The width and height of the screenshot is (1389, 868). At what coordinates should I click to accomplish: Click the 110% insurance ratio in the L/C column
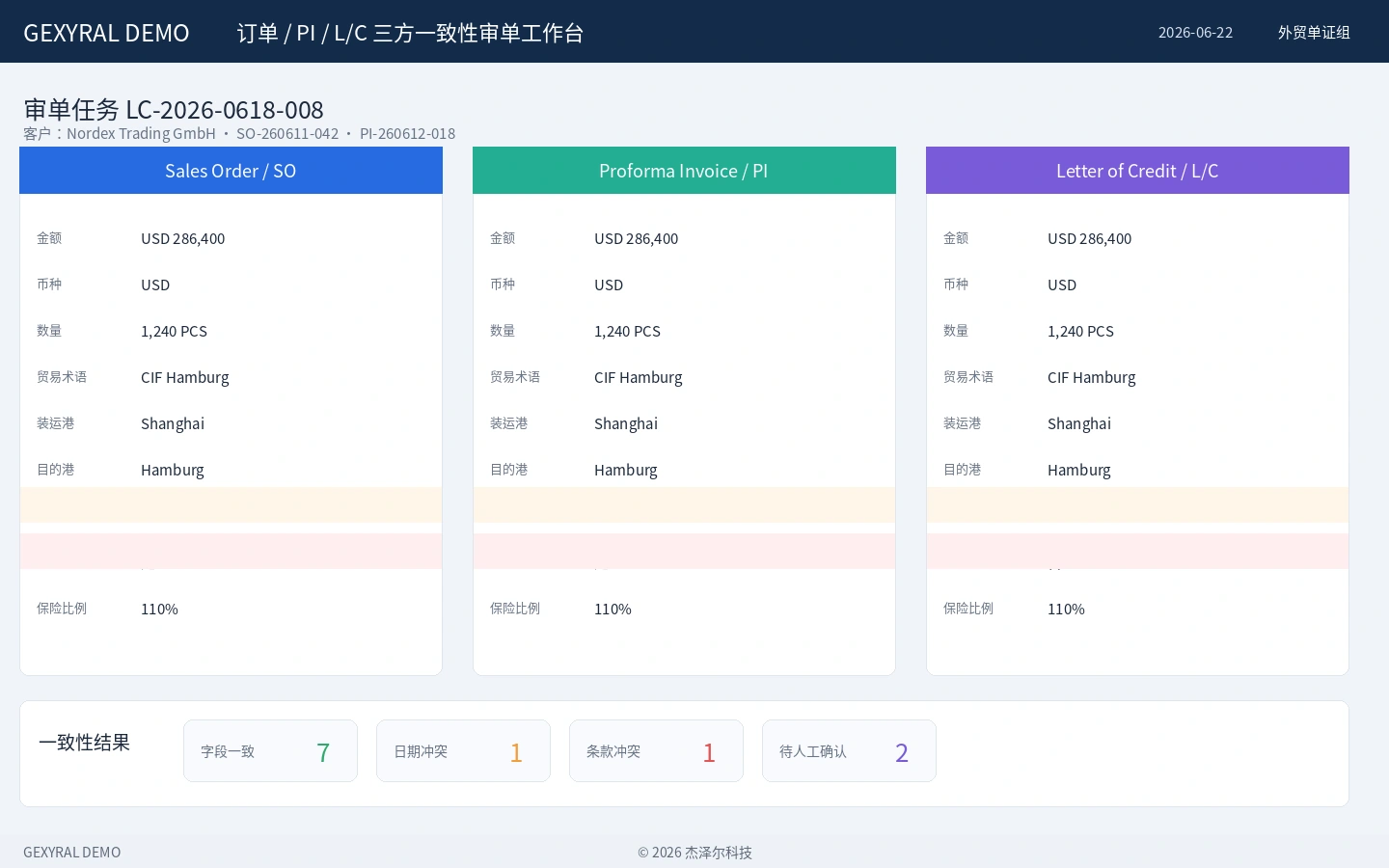click(1066, 609)
